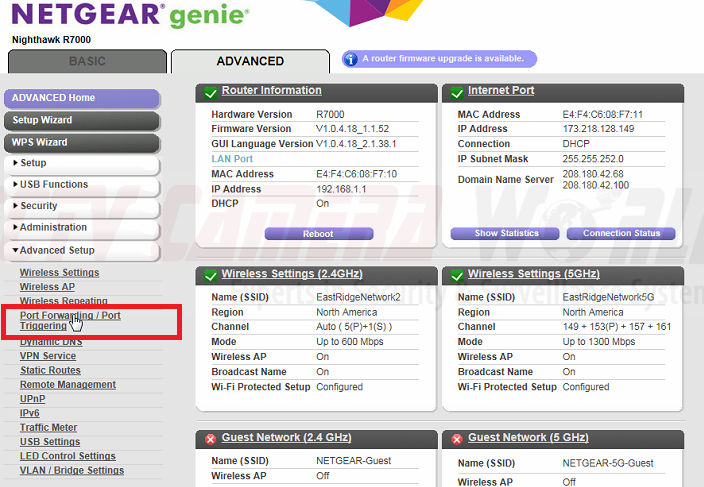Expand the Security section
This screenshot has width=704, height=487.
pyautogui.click(x=82, y=206)
